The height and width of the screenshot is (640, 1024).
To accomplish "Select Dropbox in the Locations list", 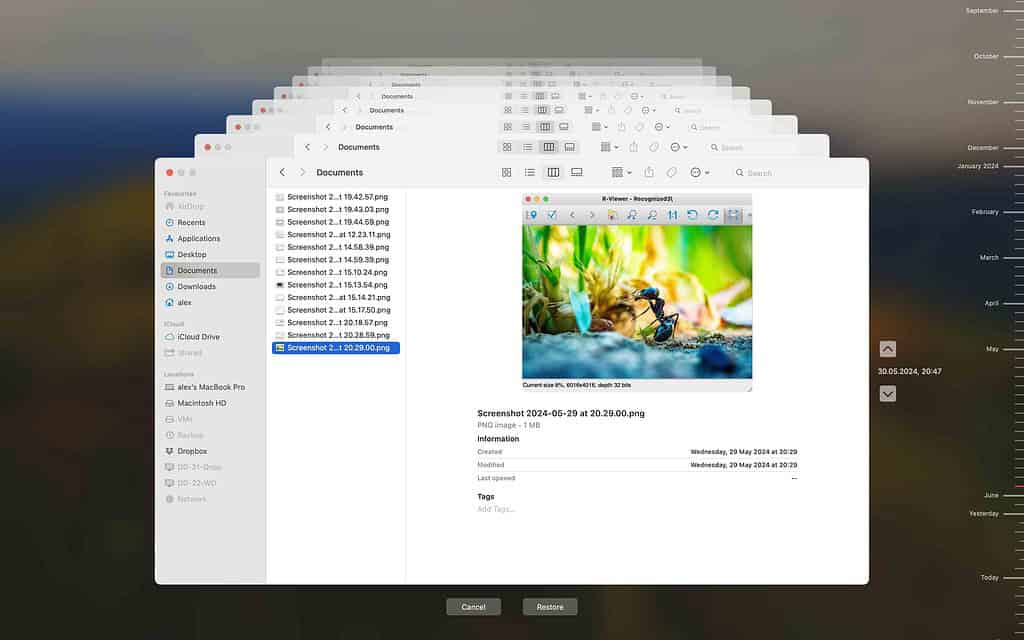I will click(192, 451).
